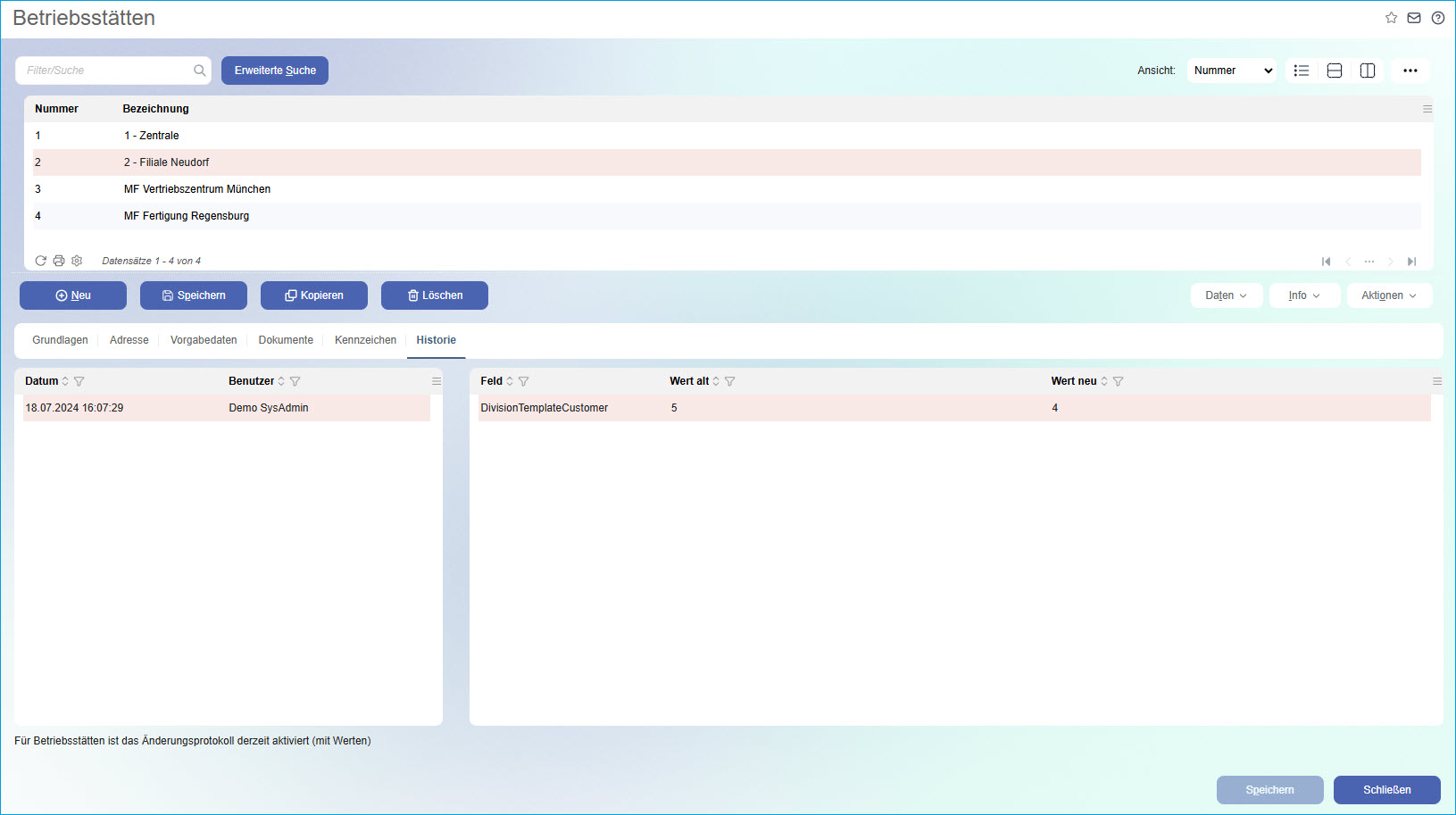
Task: Refresh the Betriebsstätten list
Action: click(x=41, y=260)
